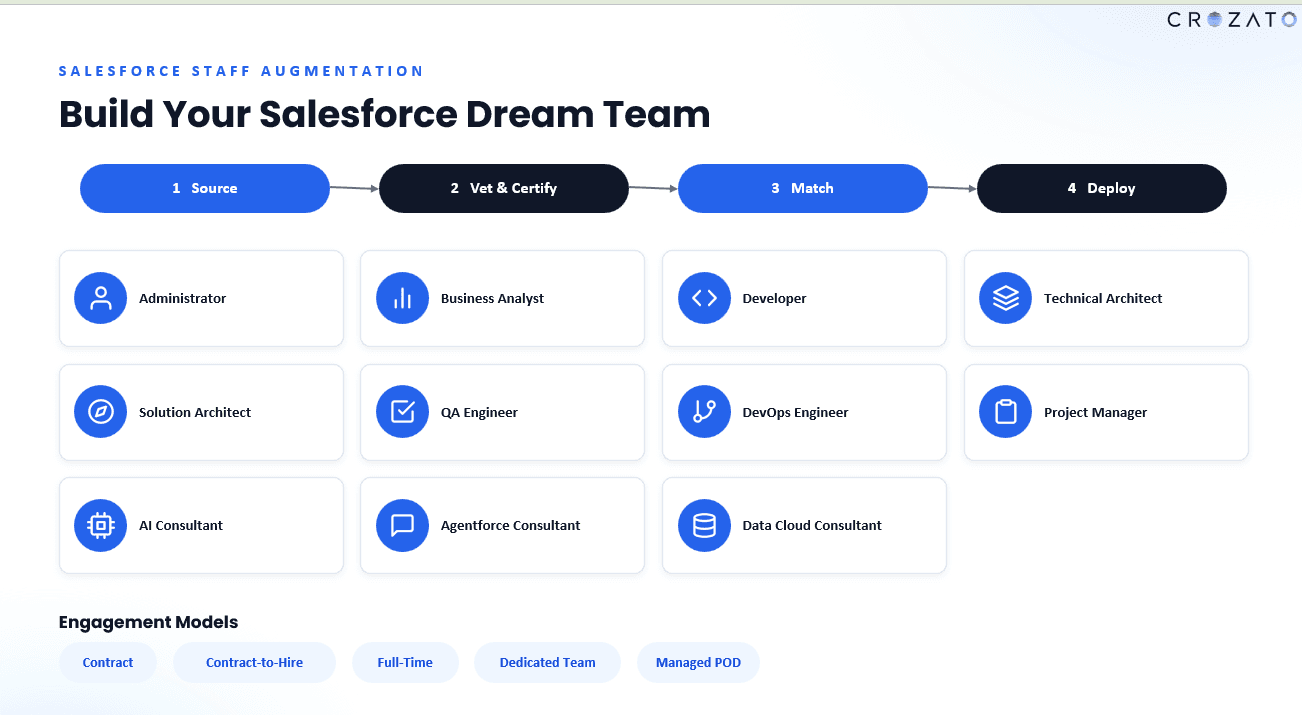1302x715 pixels.
Task: Click the Project Manager clipboard icon
Action: (1005, 412)
